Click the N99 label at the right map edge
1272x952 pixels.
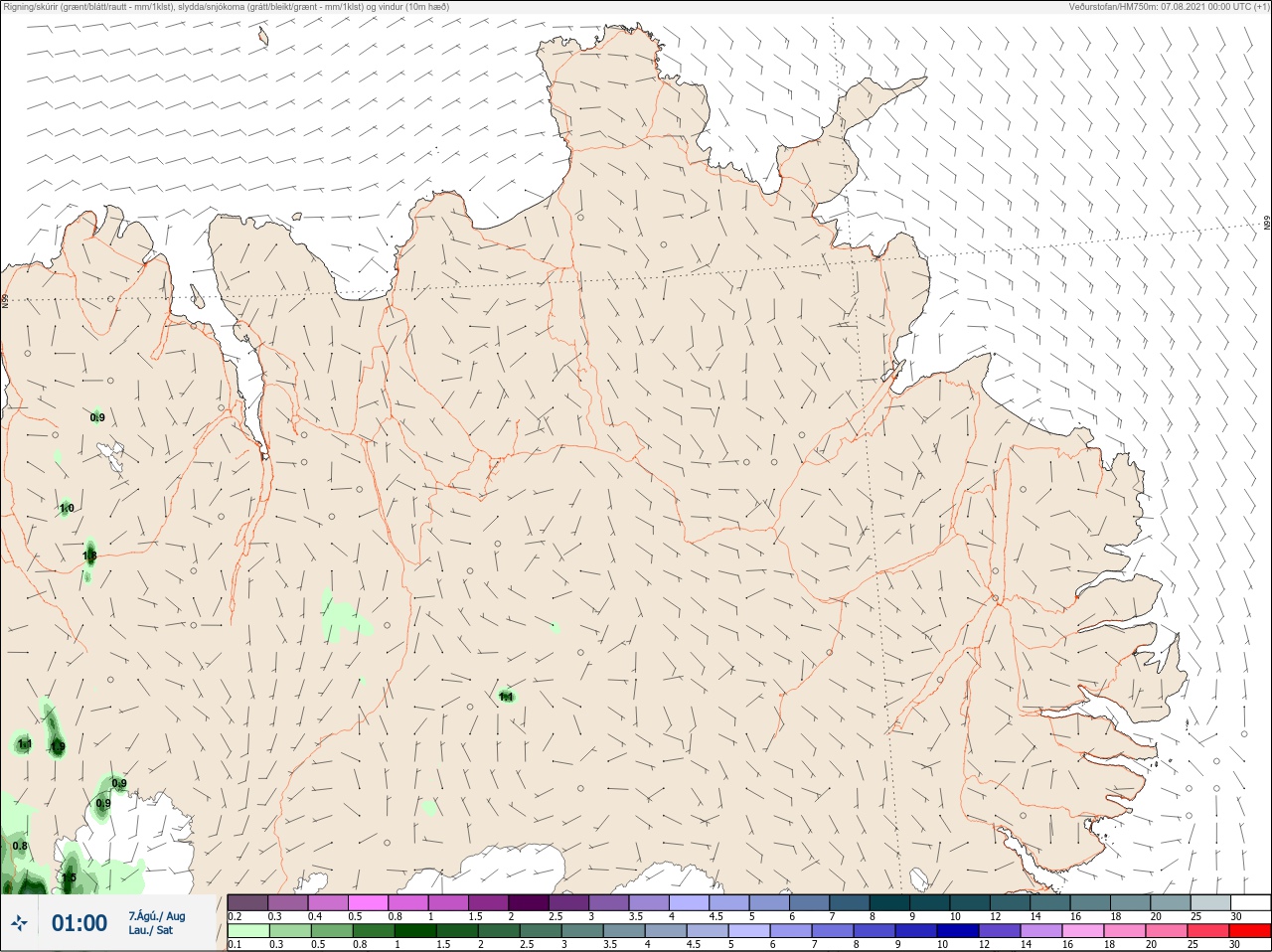(x=1267, y=224)
